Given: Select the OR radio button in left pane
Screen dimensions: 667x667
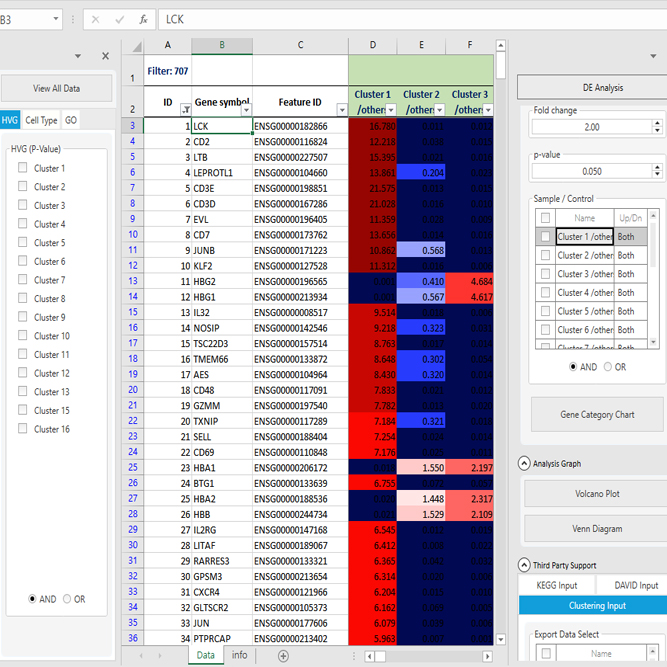Looking at the screenshot, I should (67, 599).
